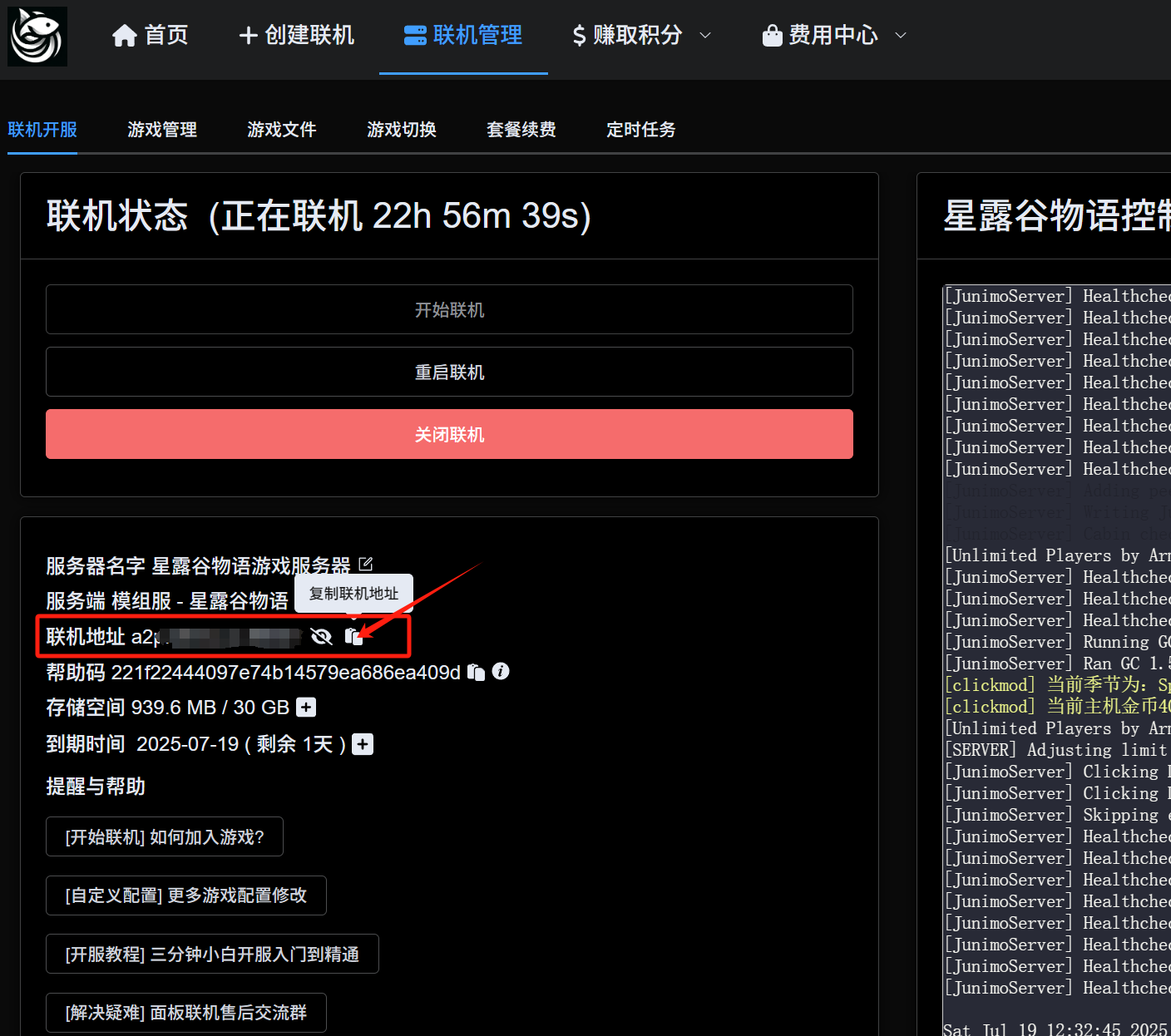
Task: Open the 游戏切换 tab
Action: tap(402, 130)
